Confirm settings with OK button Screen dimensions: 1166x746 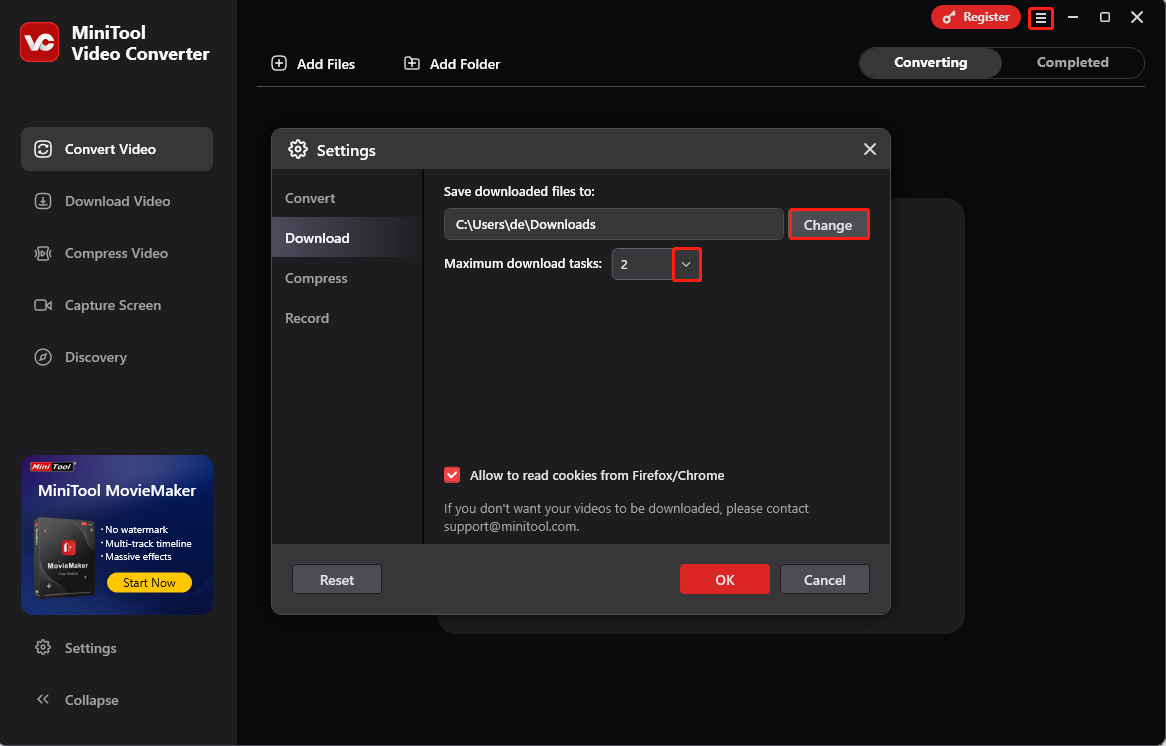pos(724,579)
